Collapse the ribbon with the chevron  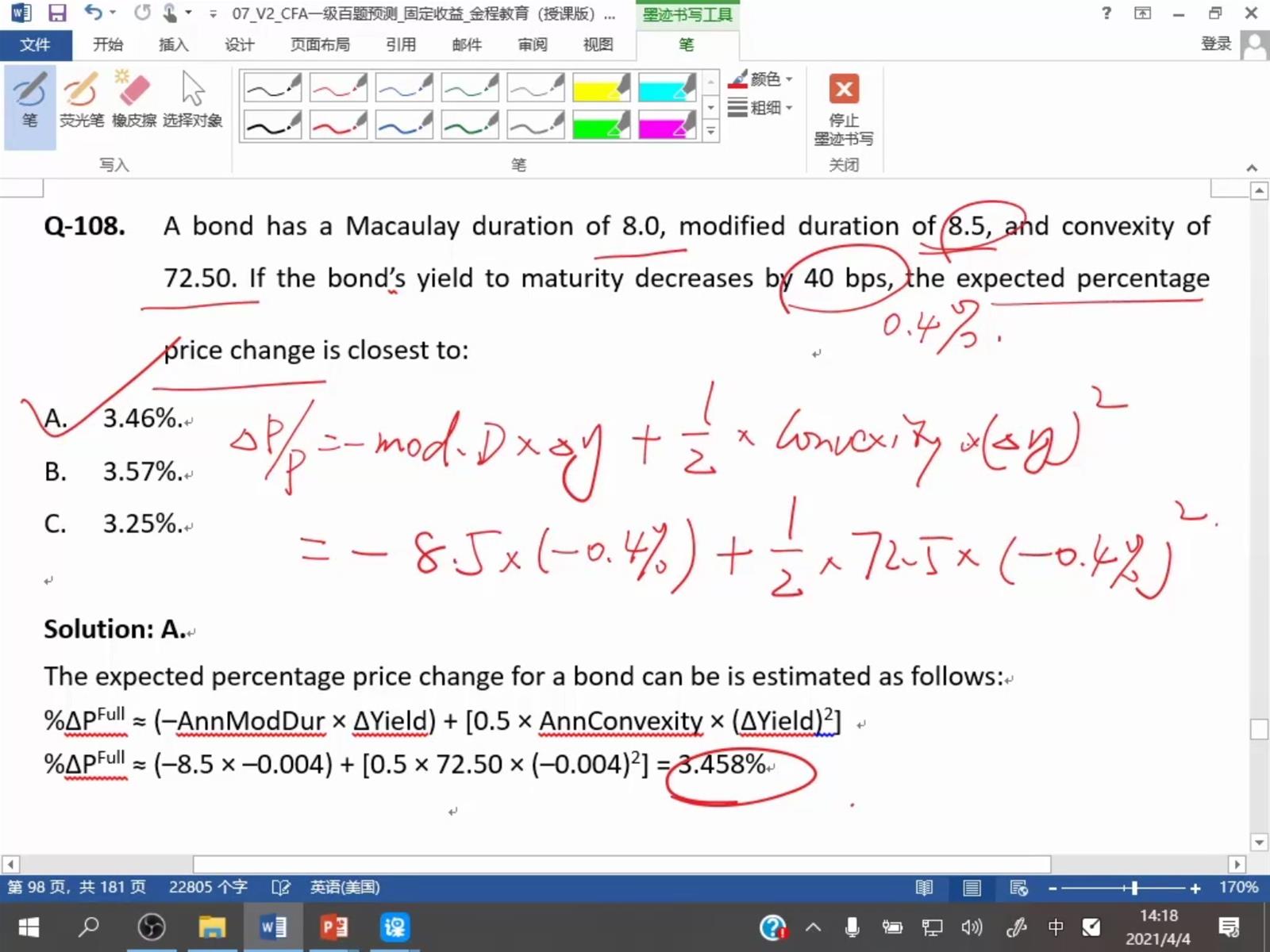pos(1252,167)
